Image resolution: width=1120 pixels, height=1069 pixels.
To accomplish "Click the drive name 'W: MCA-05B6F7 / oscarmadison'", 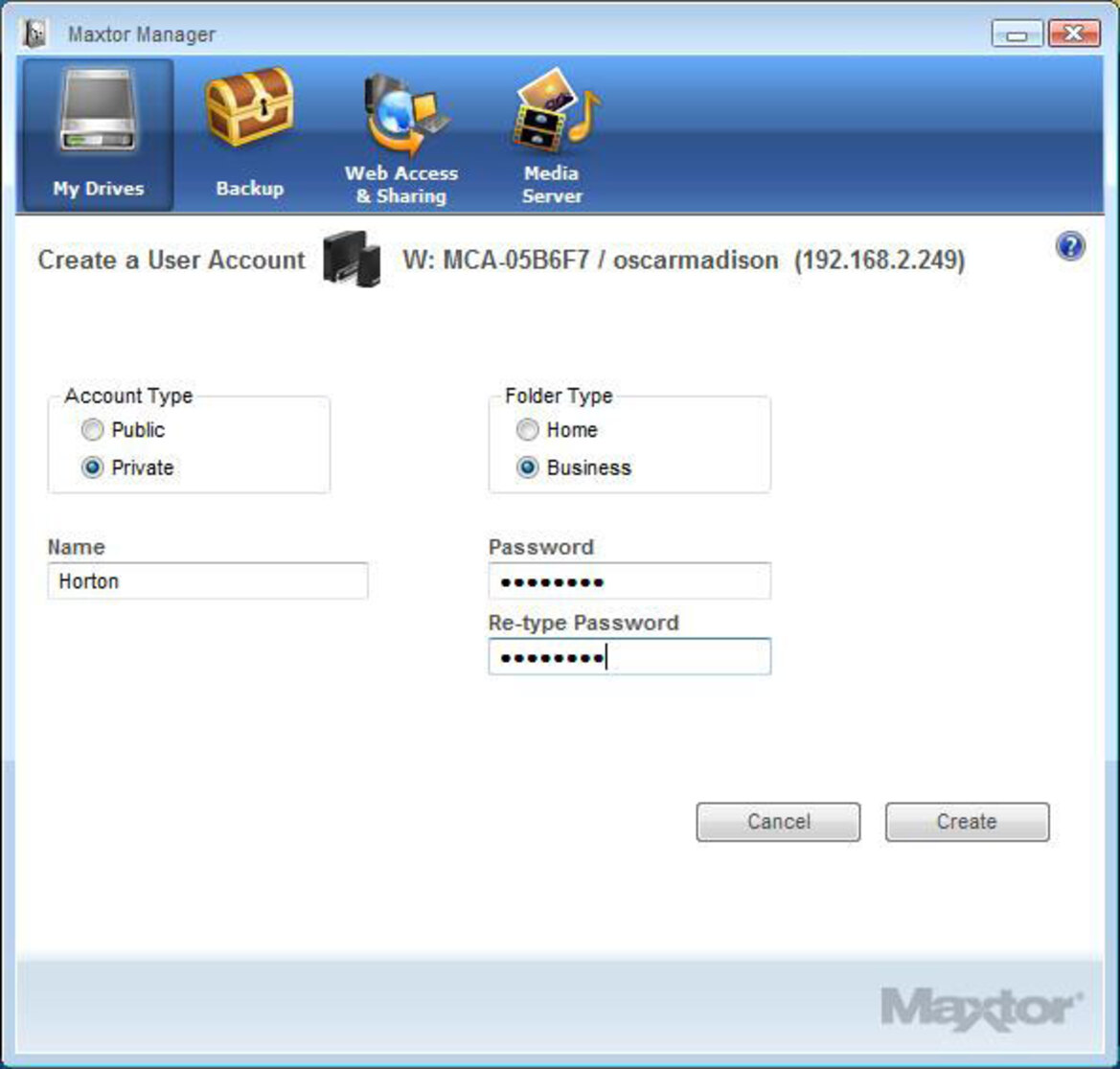I will (x=591, y=260).
